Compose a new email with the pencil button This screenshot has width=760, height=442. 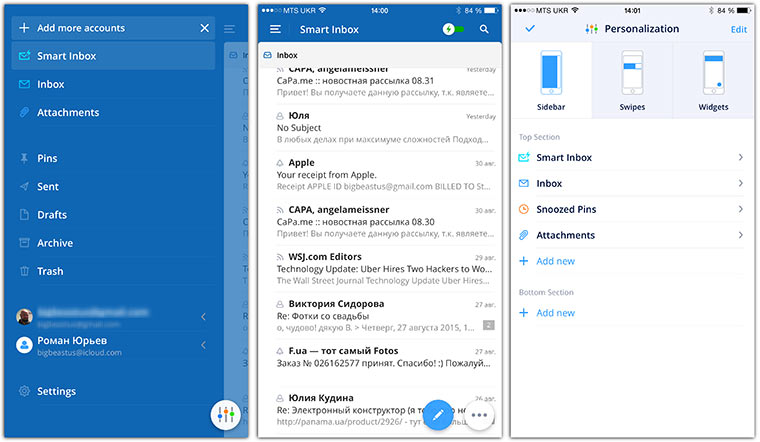(438, 415)
